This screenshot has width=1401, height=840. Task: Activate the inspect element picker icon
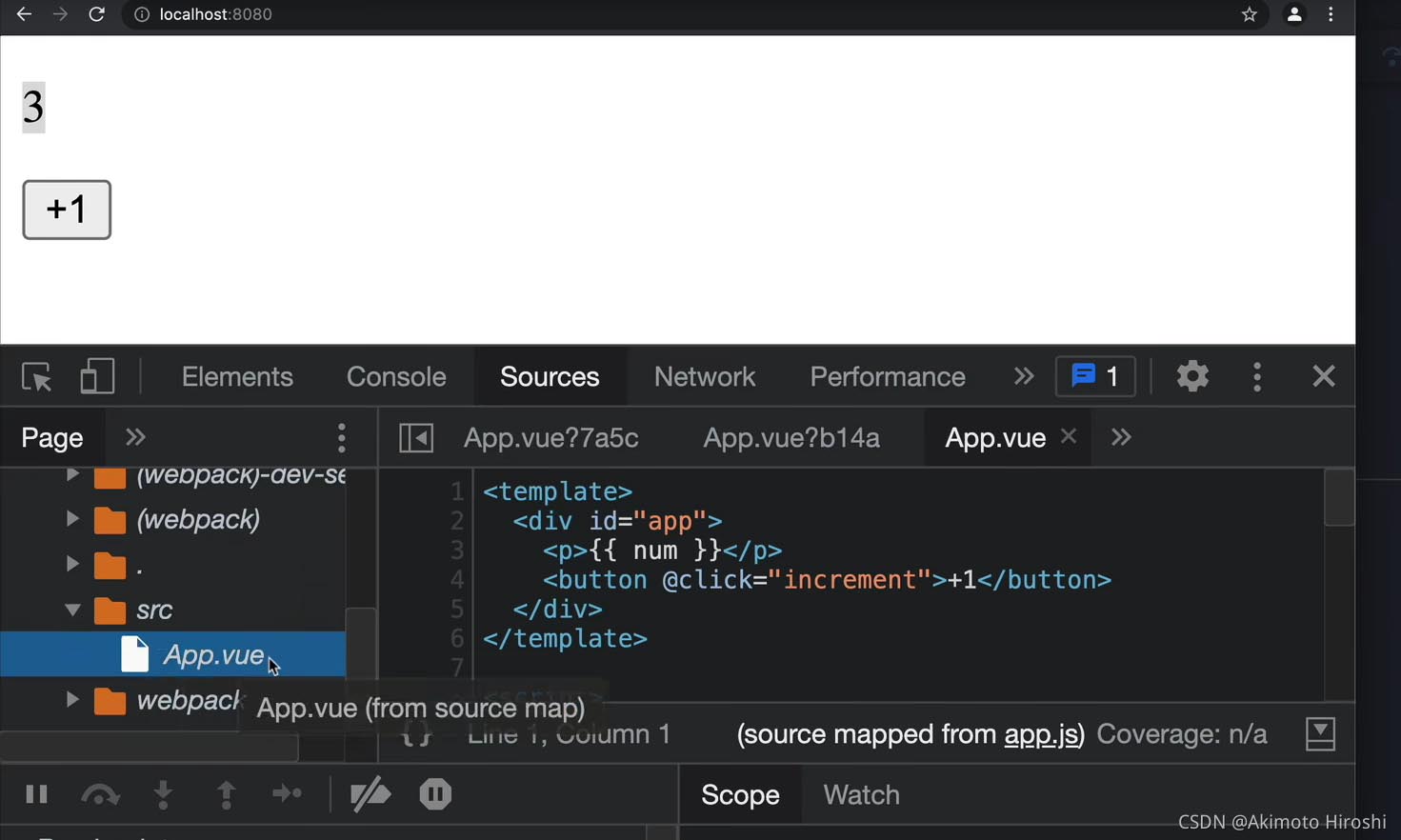(37, 377)
